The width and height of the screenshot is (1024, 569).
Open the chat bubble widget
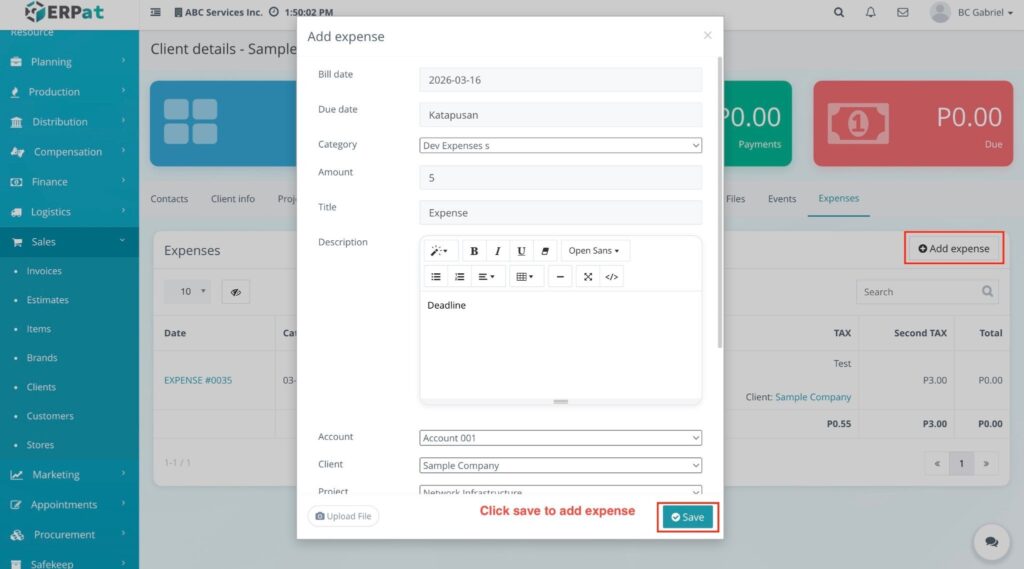coord(991,542)
